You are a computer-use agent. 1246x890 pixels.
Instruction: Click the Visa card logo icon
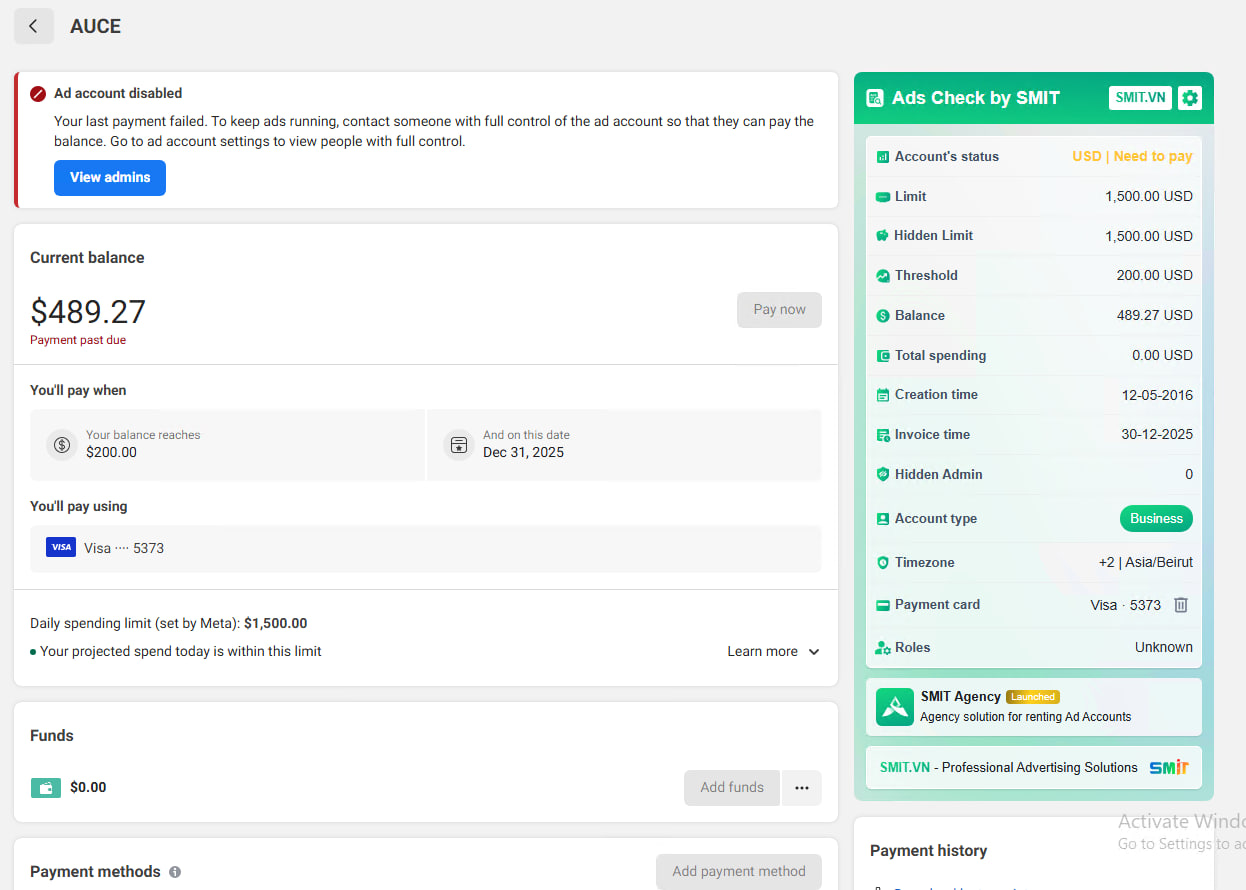click(61, 548)
